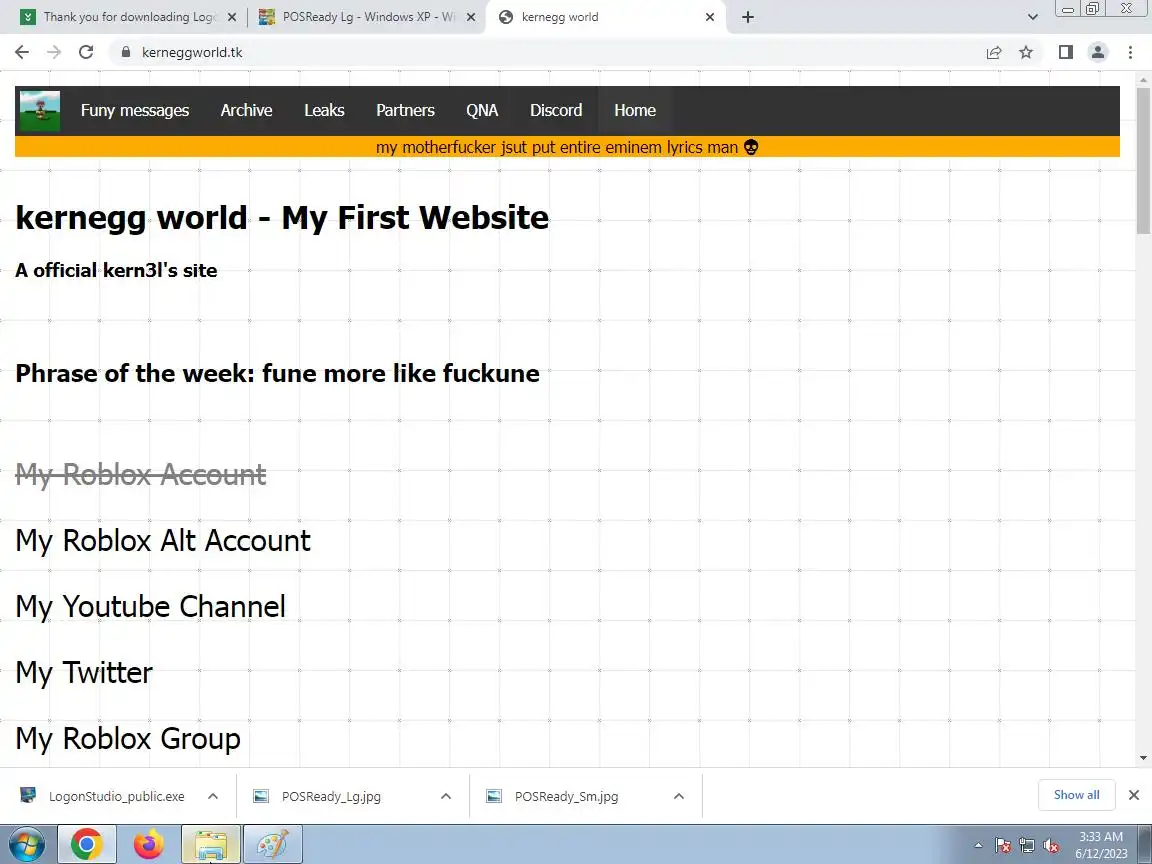The height and width of the screenshot is (864, 1152).
Task: Click the page vertical scrollbar thumb
Action: pos(1143,160)
